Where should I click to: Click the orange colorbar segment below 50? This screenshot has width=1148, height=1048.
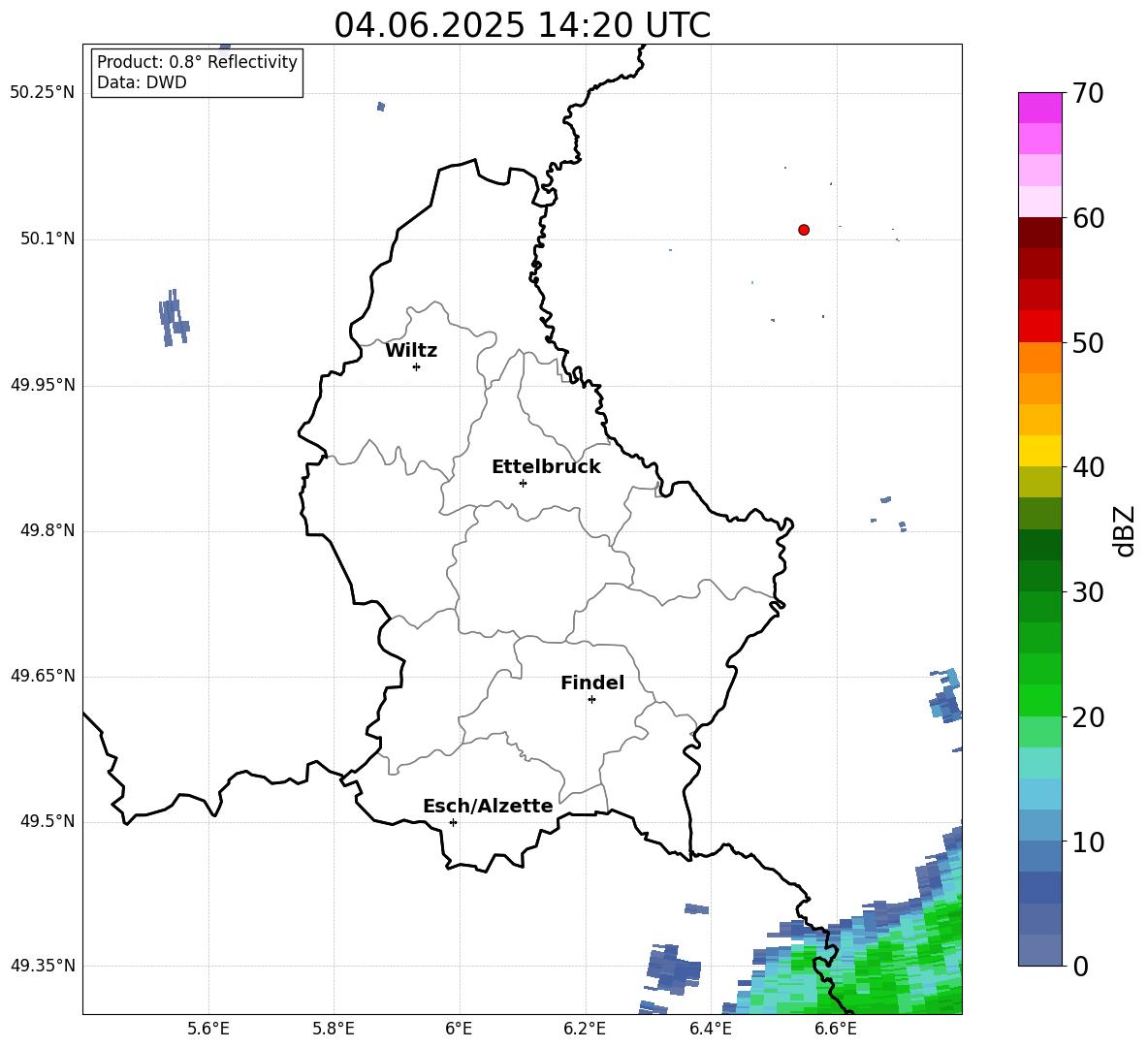tap(1039, 358)
